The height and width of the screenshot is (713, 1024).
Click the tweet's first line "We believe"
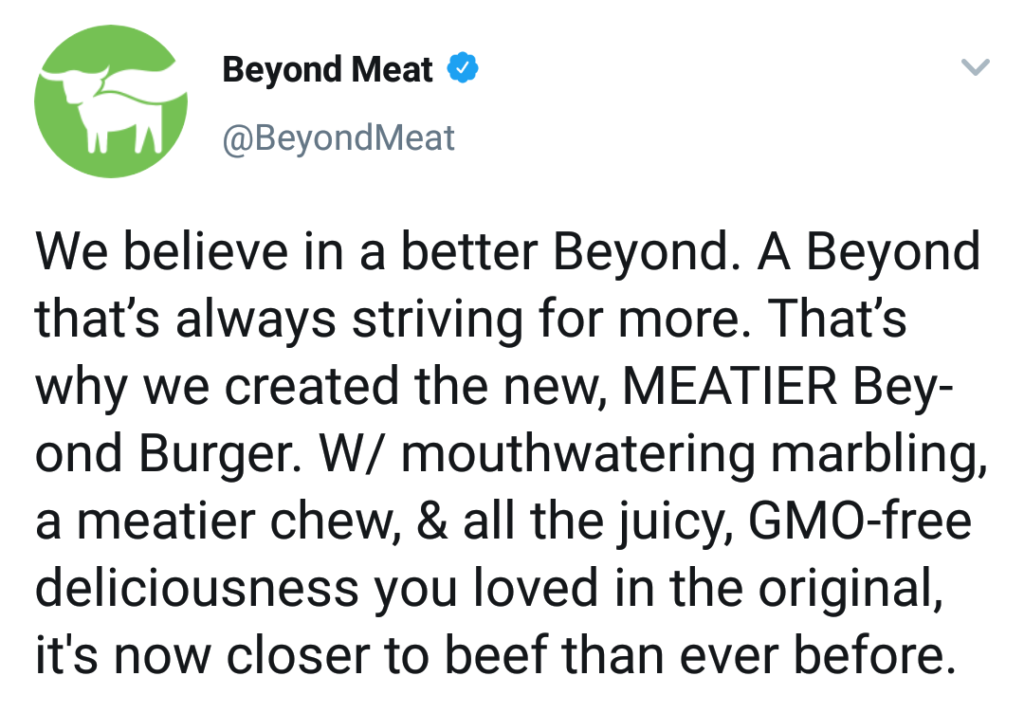click(161, 252)
